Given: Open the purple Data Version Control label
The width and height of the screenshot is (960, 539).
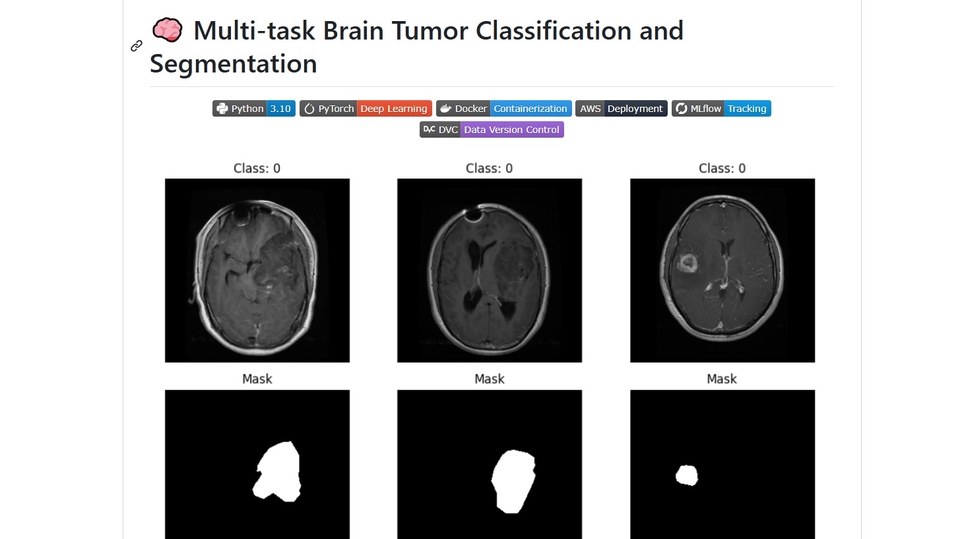Looking at the screenshot, I should [x=511, y=130].
